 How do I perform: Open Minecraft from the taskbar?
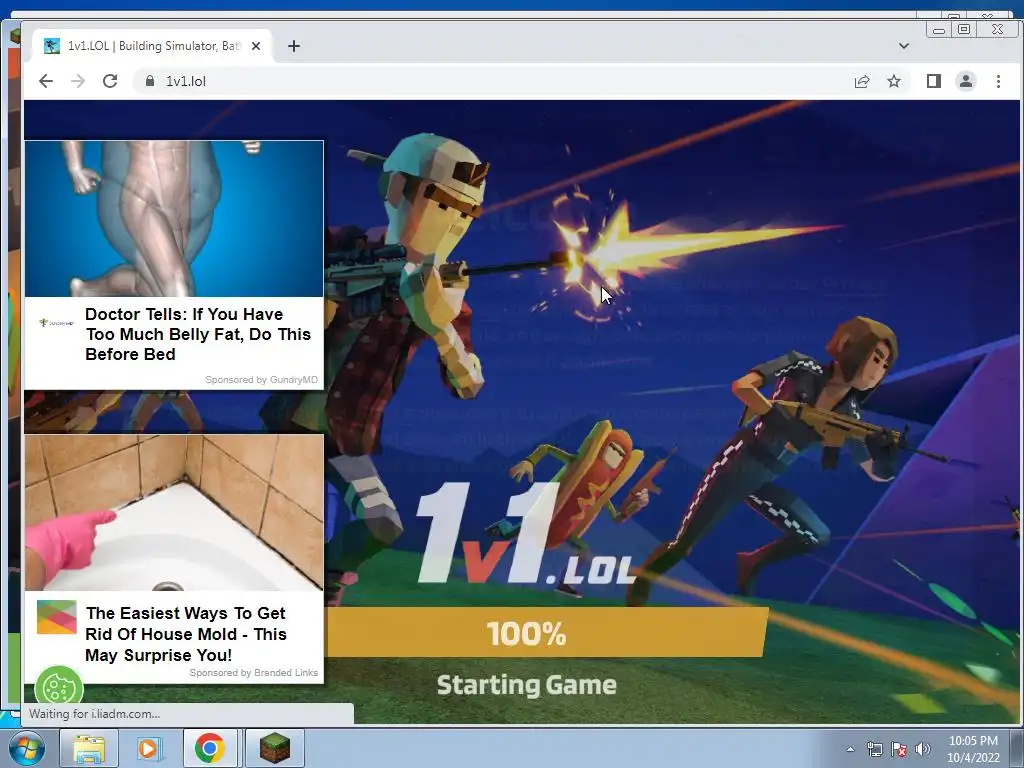coord(274,748)
